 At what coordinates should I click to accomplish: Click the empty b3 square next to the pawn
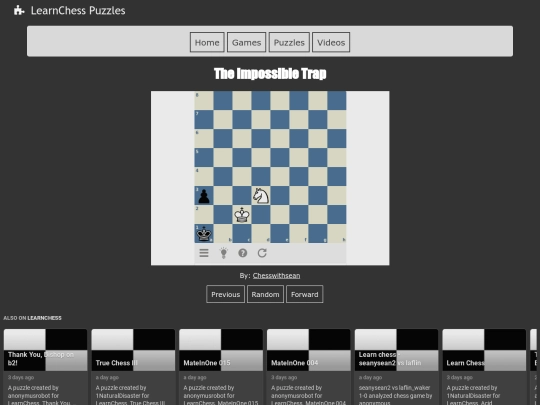223,196
